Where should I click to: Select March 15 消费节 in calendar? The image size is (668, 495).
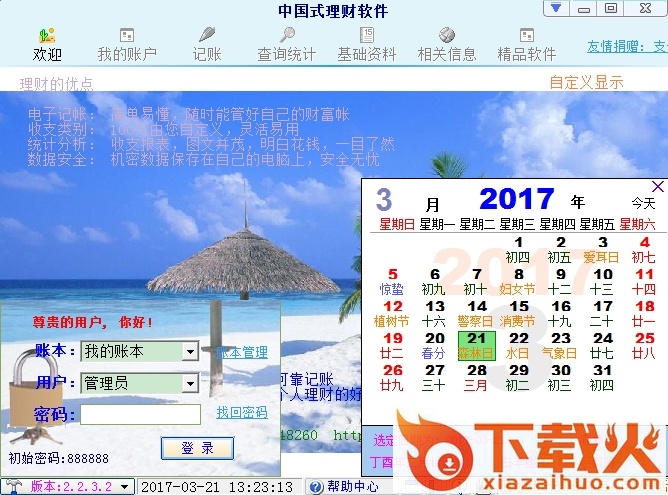coord(518,314)
